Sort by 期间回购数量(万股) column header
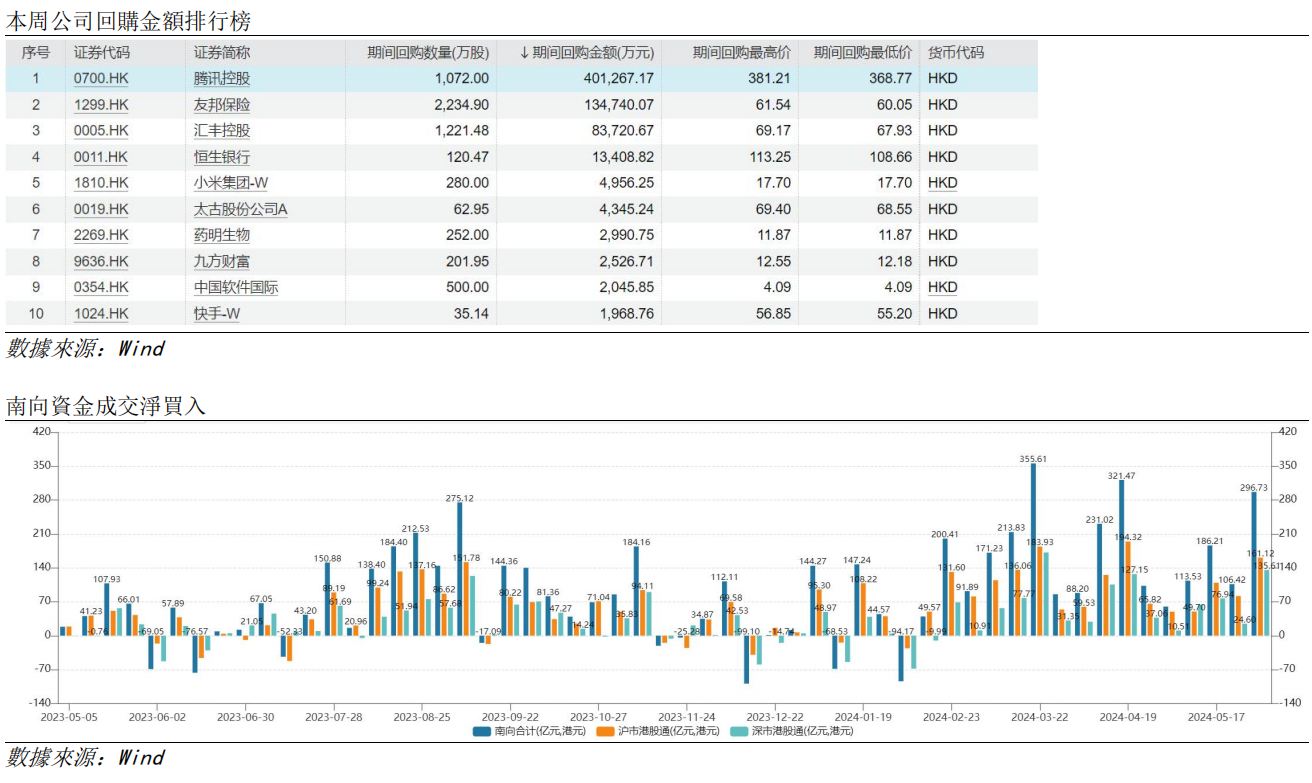 tap(428, 52)
